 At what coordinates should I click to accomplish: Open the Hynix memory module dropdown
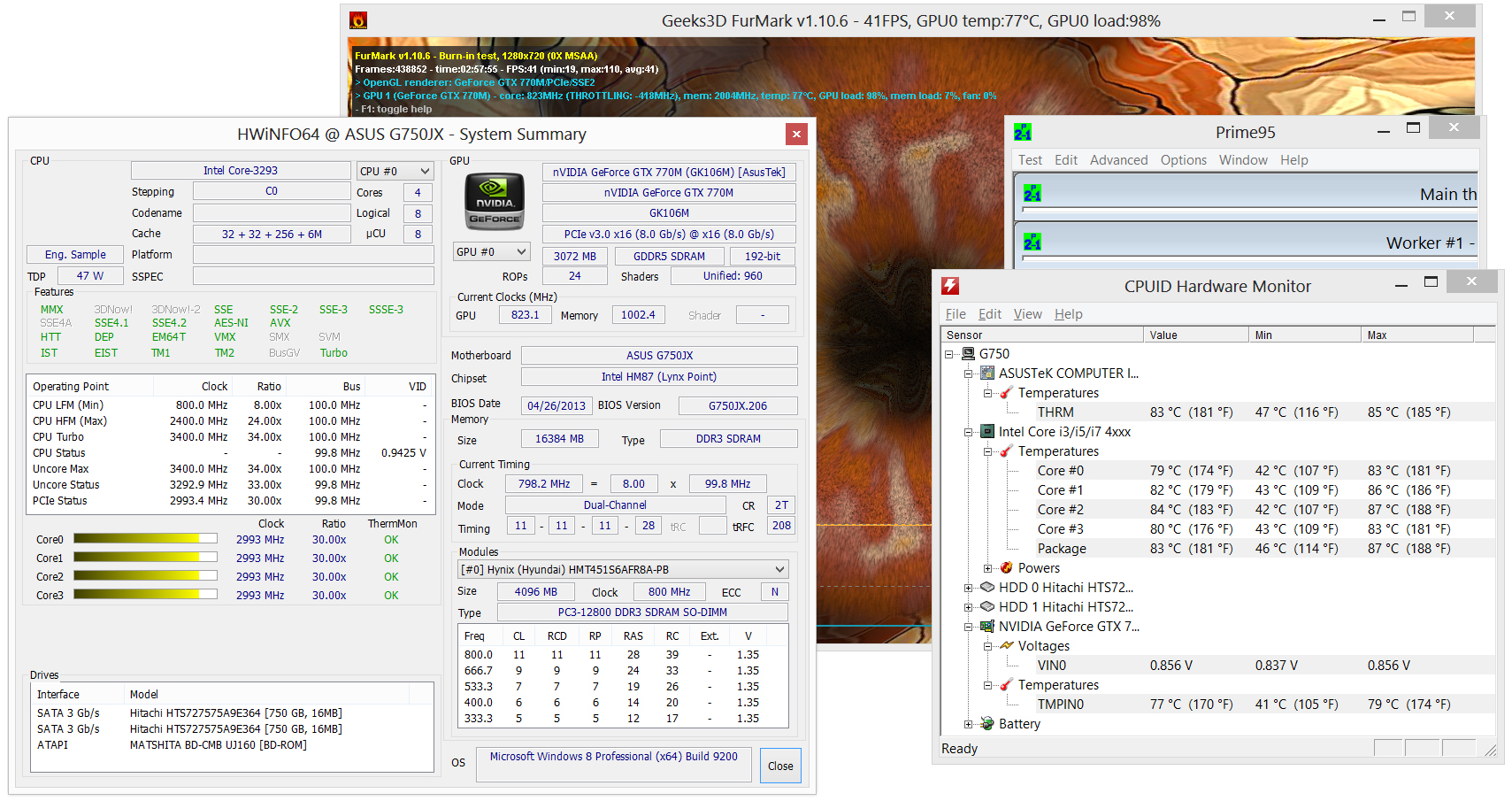(x=623, y=569)
